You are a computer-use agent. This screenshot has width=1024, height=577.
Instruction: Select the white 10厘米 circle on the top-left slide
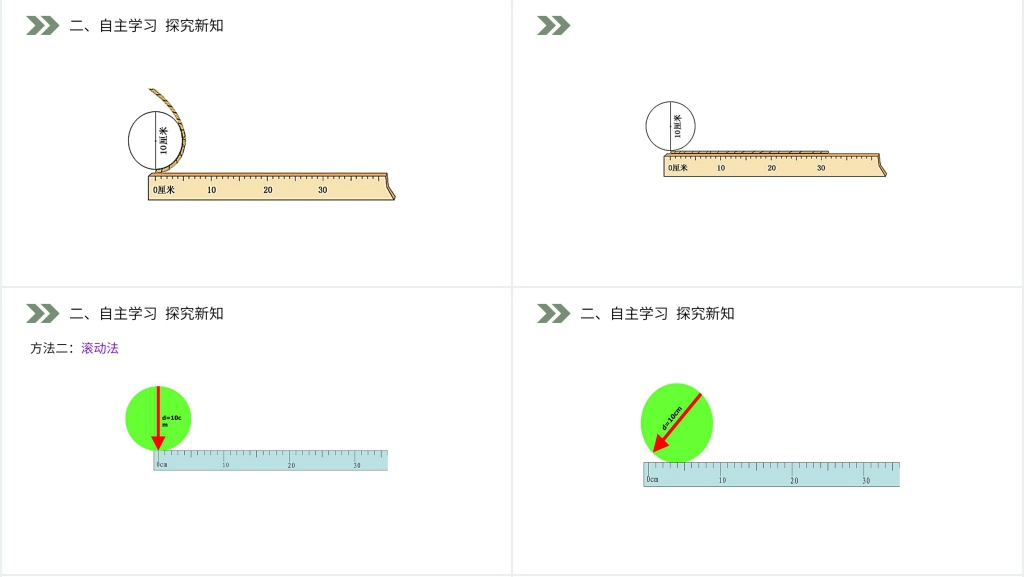click(145, 141)
